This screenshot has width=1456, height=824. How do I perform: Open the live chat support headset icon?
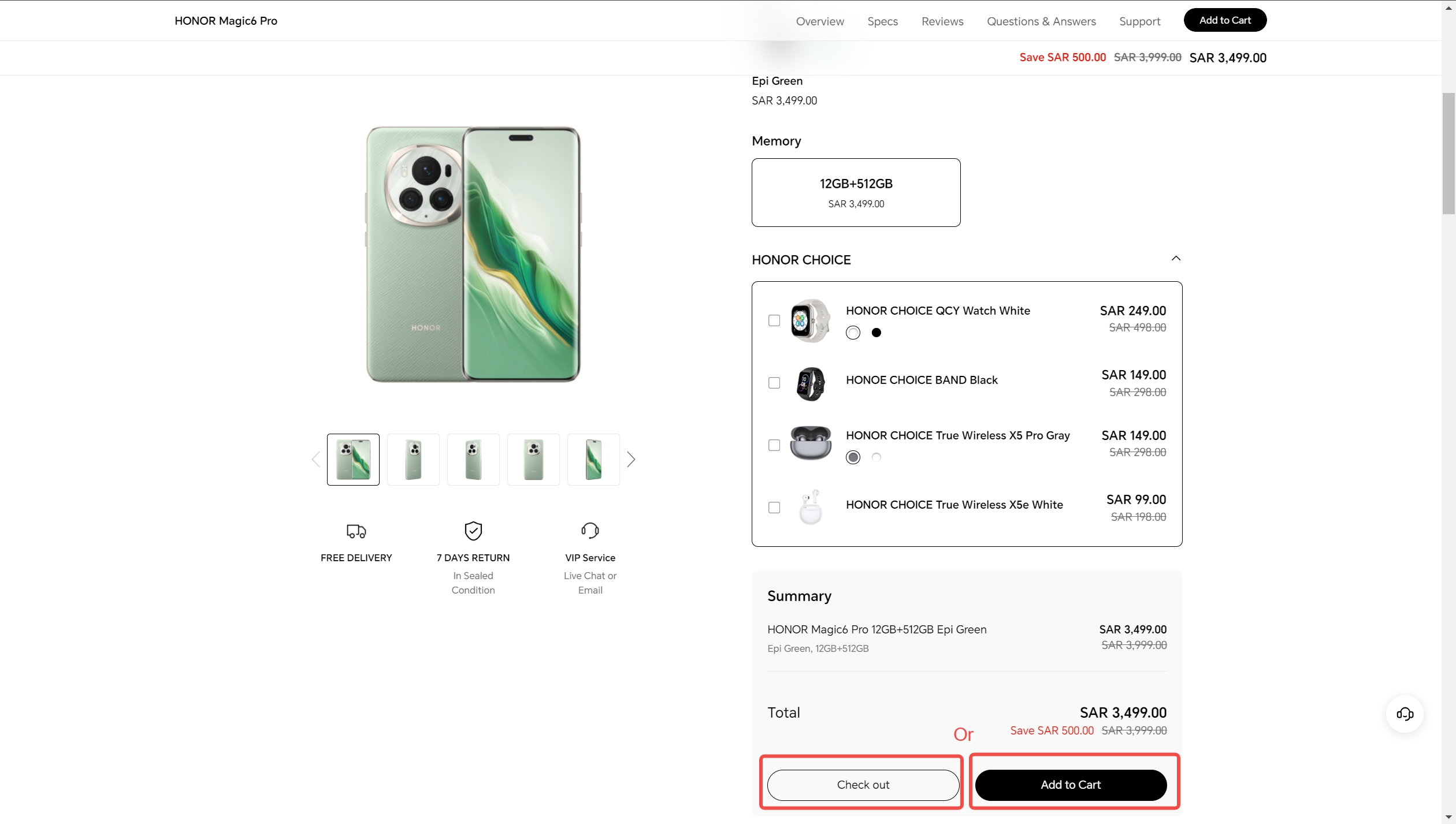[1405, 714]
